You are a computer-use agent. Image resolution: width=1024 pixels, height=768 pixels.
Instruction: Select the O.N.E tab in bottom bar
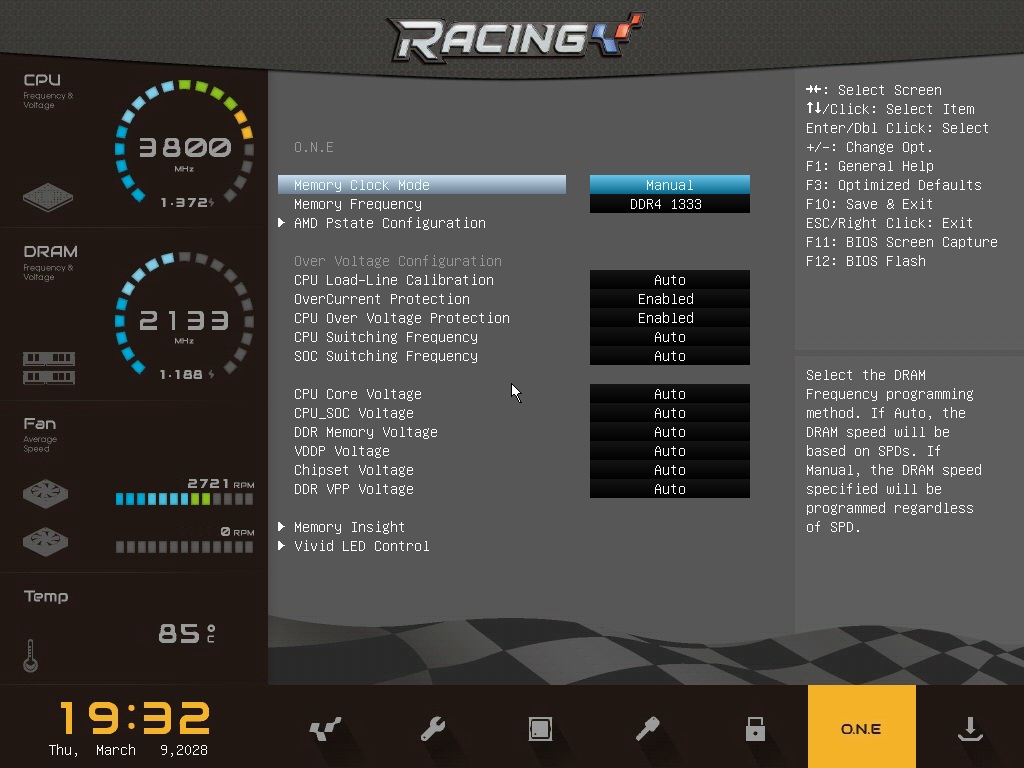tap(861, 729)
